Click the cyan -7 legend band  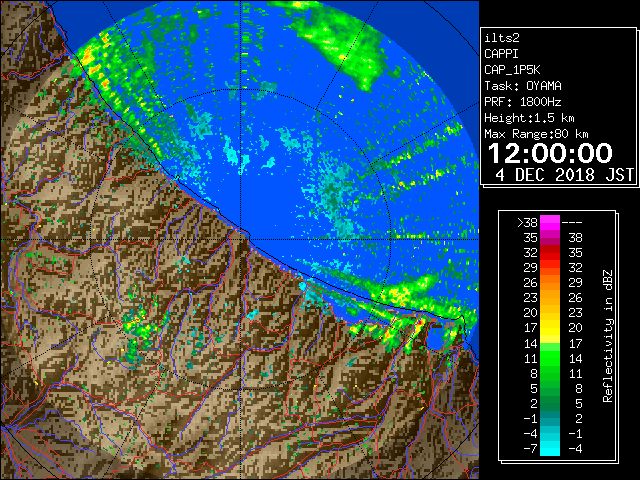pos(550,448)
